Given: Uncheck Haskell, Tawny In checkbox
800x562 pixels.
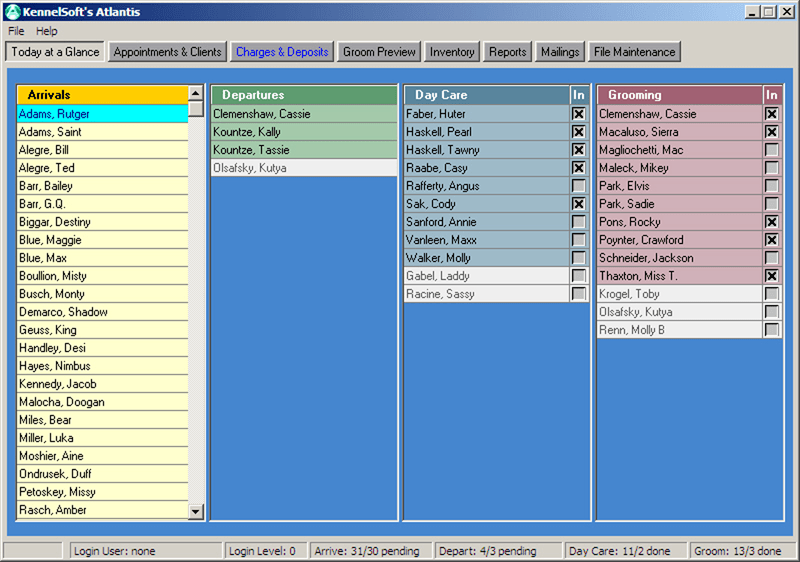Looking at the screenshot, I should click(579, 150).
